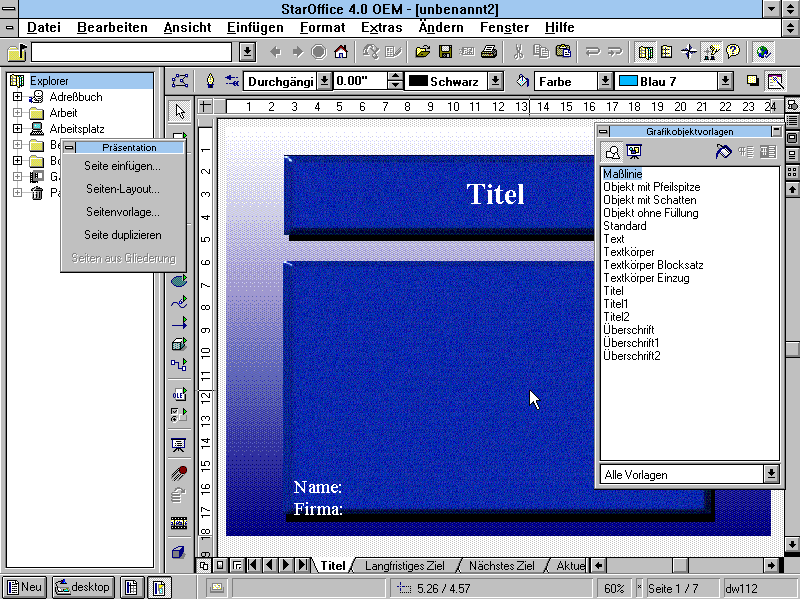Screen dimensions: 800x599
Task: Select the ellipse drawing tool
Action: pos(179,281)
